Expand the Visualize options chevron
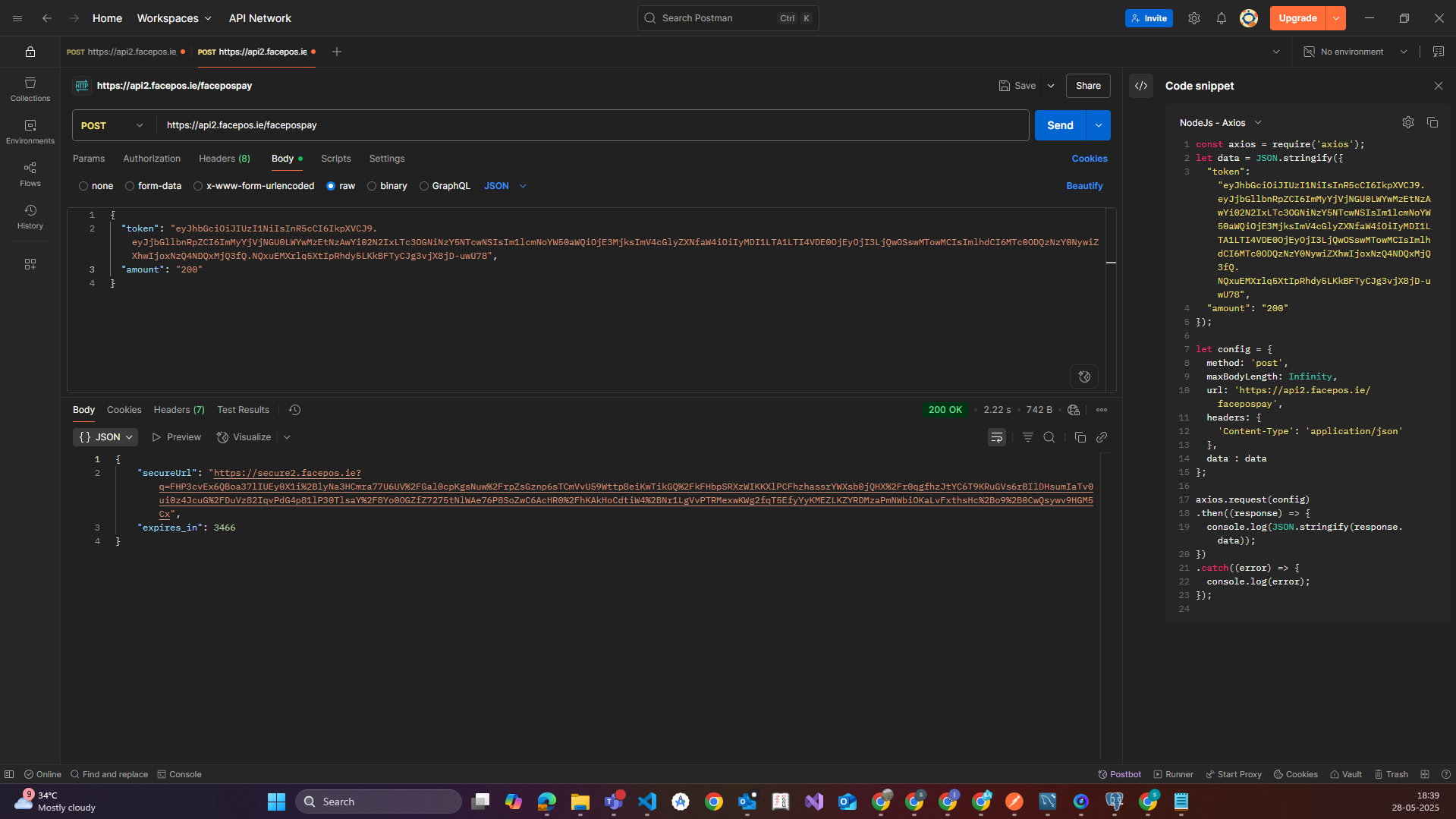 click(287, 437)
